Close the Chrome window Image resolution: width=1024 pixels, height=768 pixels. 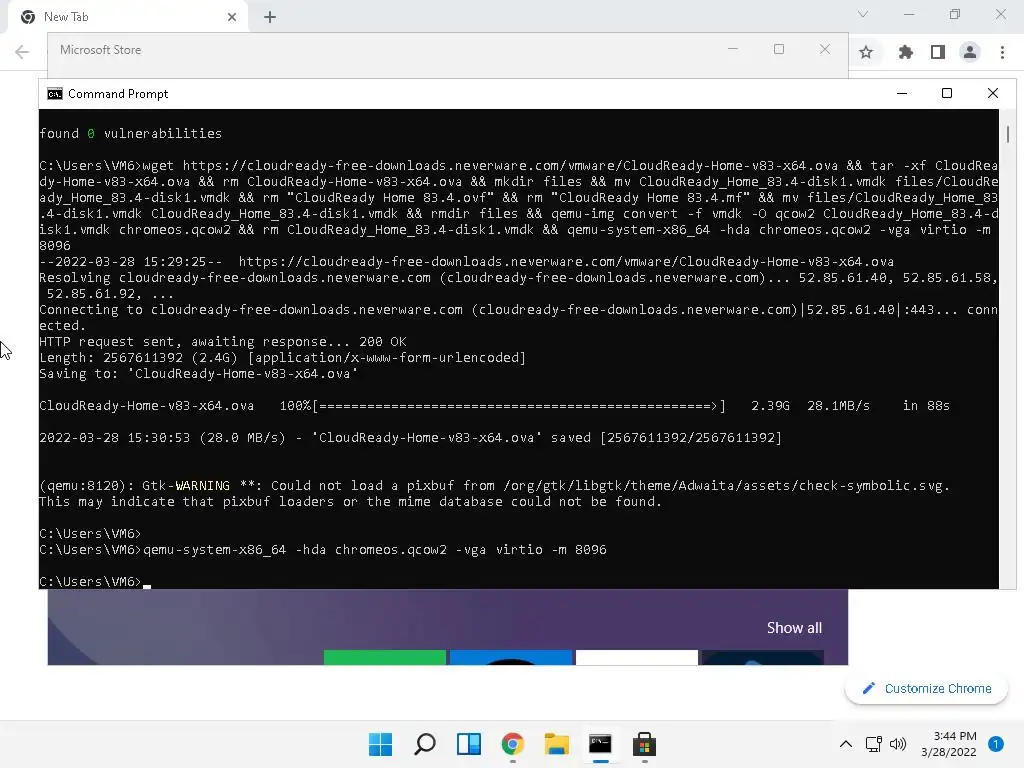[x=1000, y=14]
